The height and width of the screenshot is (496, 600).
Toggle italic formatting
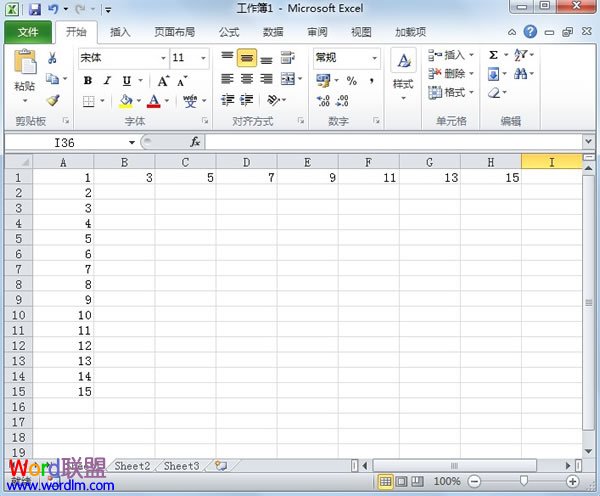[x=107, y=80]
